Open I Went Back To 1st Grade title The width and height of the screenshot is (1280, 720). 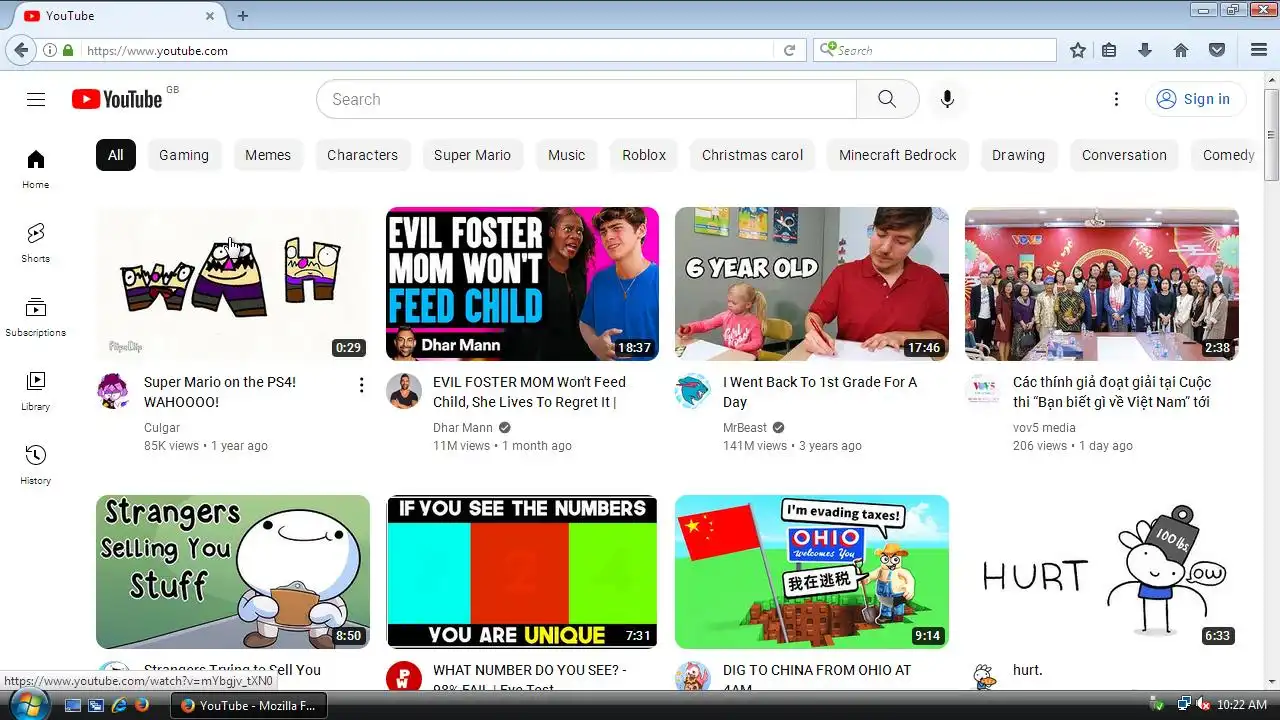(820, 392)
